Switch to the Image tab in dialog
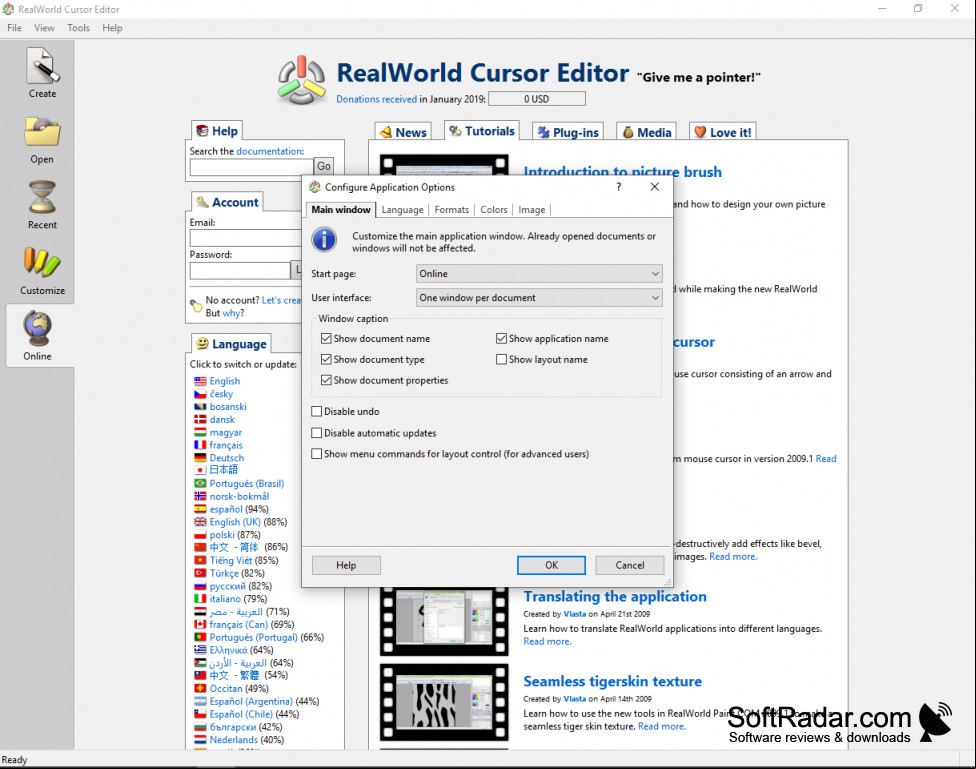The height and width of the screenshot is (769, 976). [x=532, y=210]
